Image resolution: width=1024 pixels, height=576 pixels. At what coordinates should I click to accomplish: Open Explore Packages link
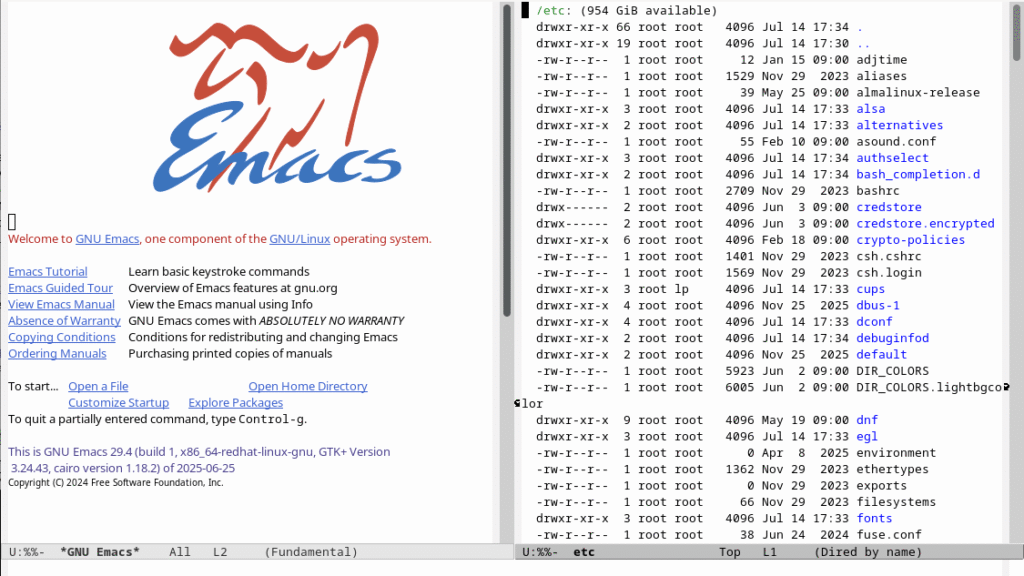235,402
